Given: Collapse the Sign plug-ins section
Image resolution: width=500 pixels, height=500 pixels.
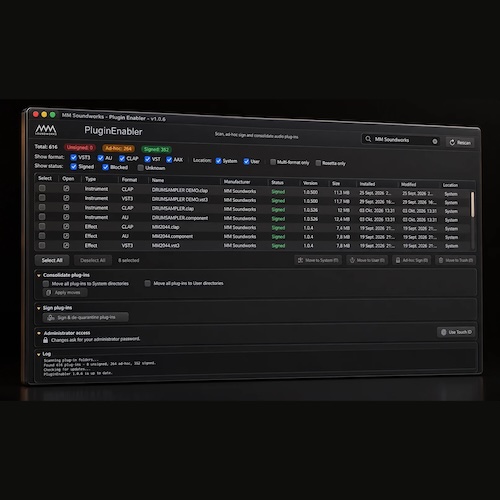Looking at the screenshot, I should pos(39,308).
